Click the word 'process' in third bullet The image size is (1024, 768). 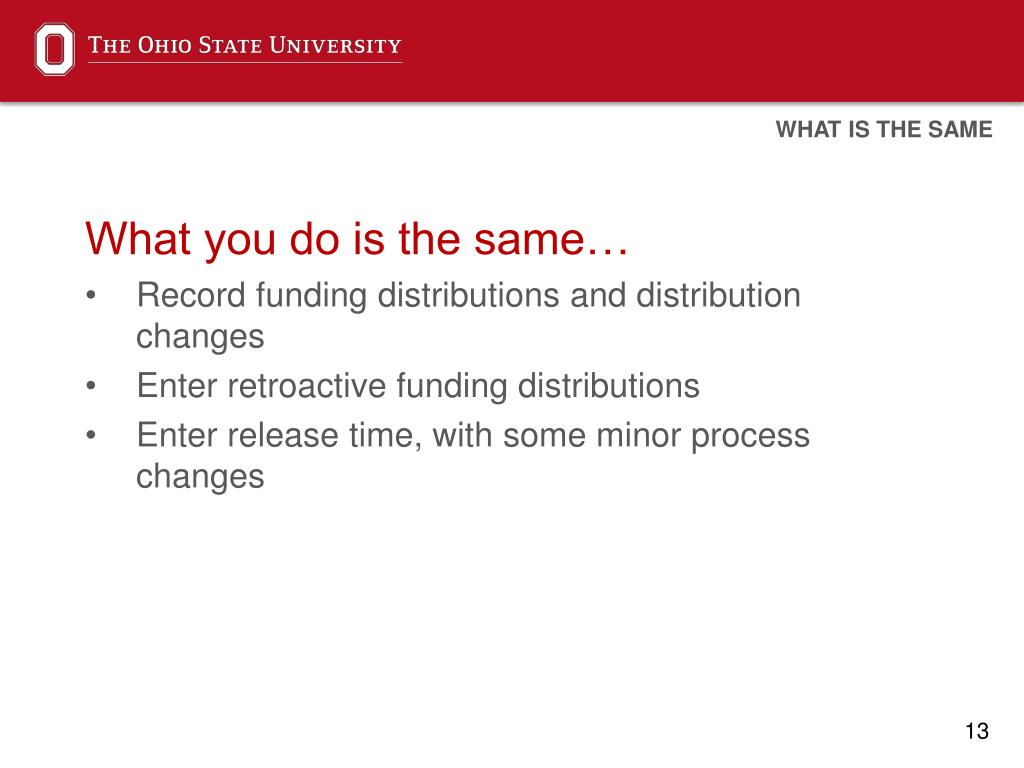coord(750,436)
